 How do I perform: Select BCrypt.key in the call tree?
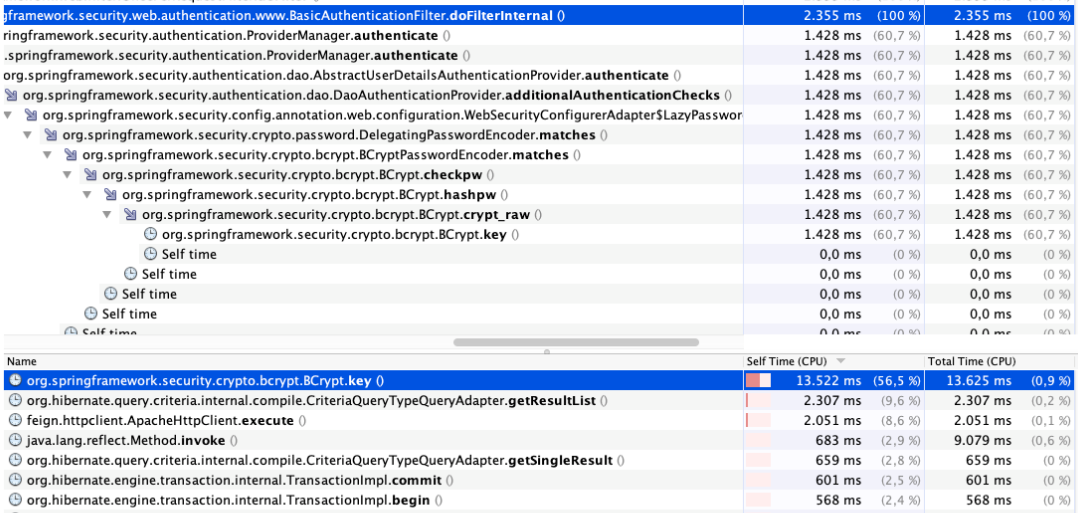[x=539, y=234]
